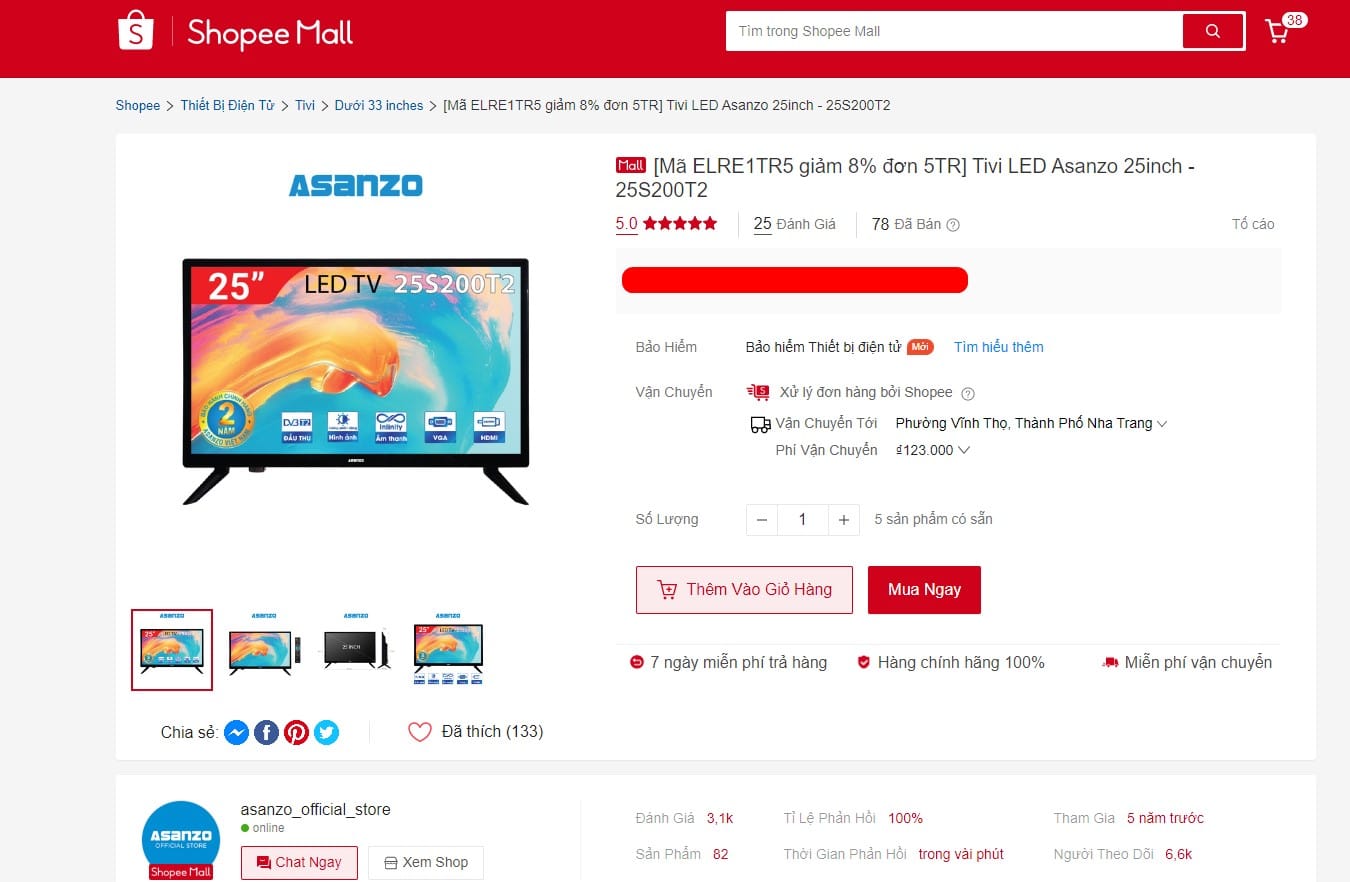Share product on Facebook icon

coord(266,732)
